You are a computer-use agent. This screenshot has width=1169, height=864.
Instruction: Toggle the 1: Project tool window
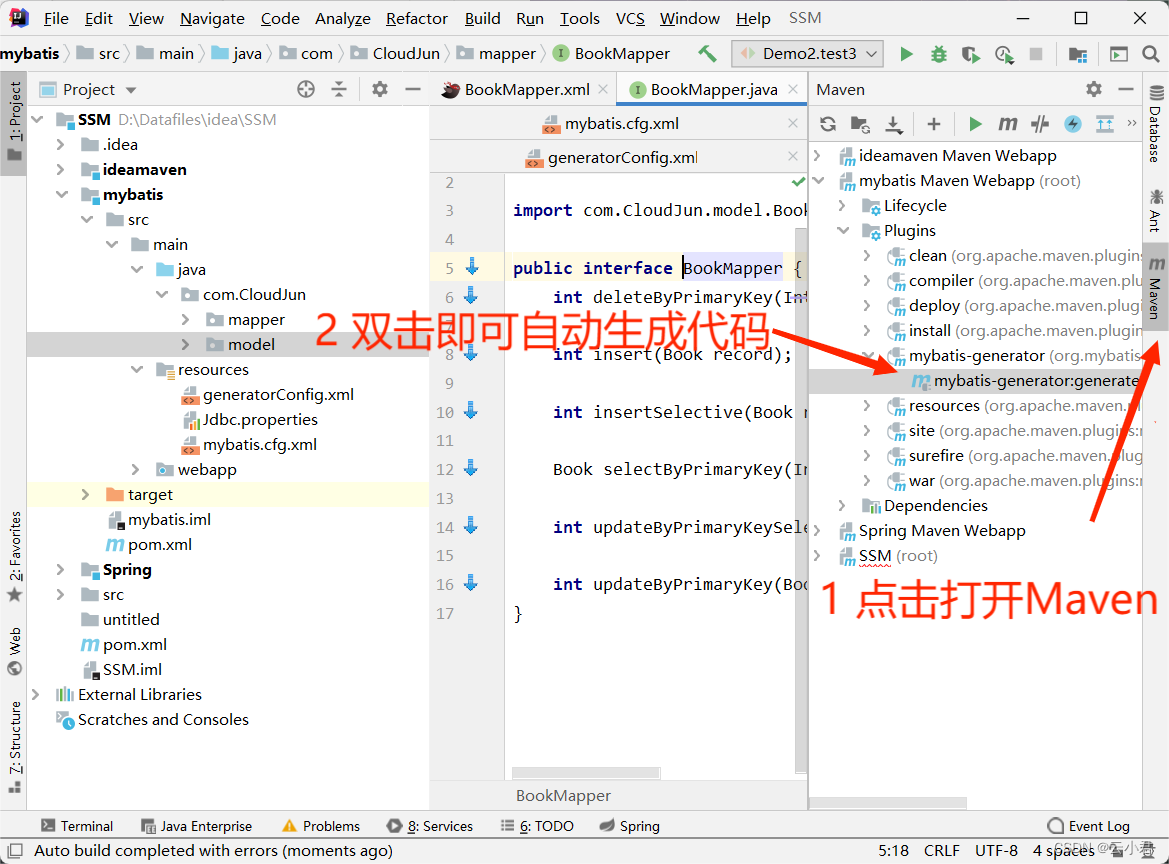coord(14,122)
